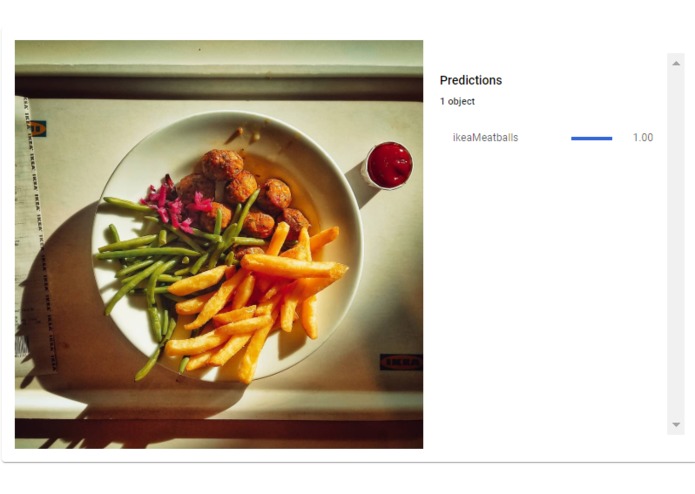Click the blue confidence bar for ikeaMeatballs

tap(592, 138)
